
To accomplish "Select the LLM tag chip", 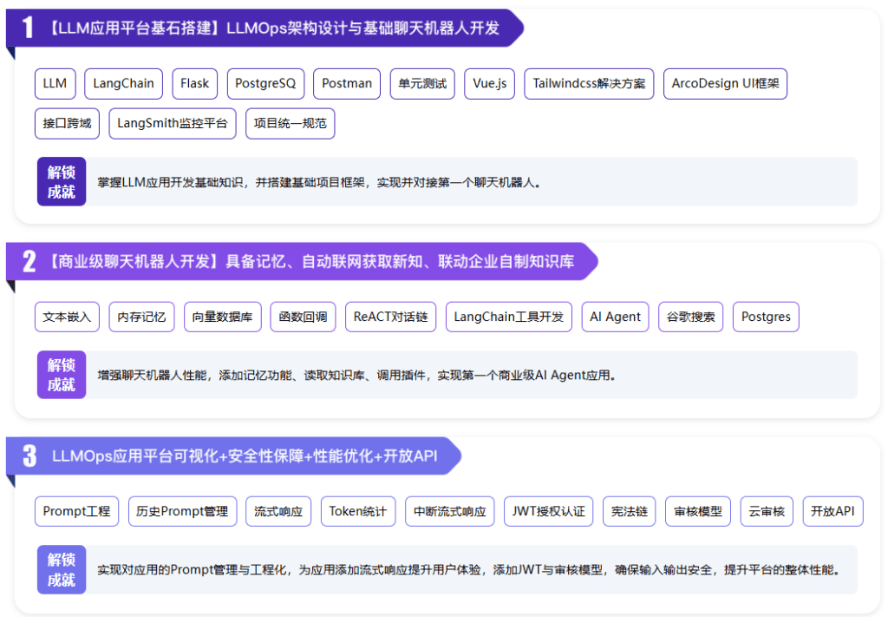I will (55, 84).
